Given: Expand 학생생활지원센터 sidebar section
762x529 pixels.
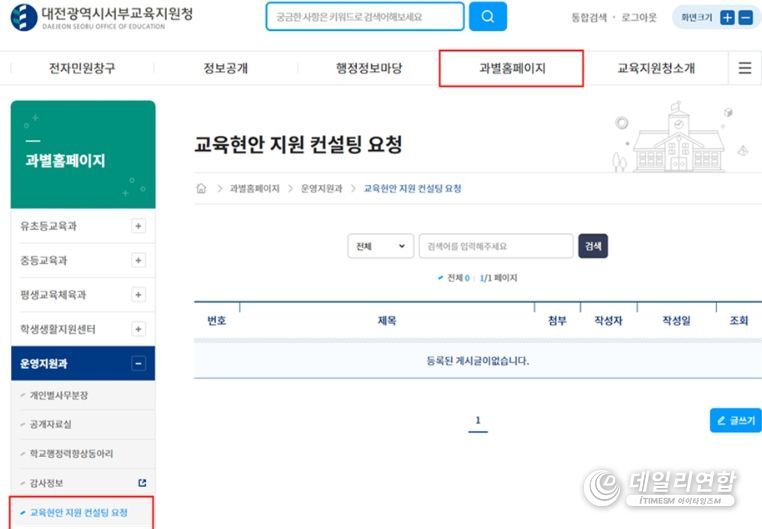Looking at the screenshot, I should pyautogui.click(x=138, y=329).
